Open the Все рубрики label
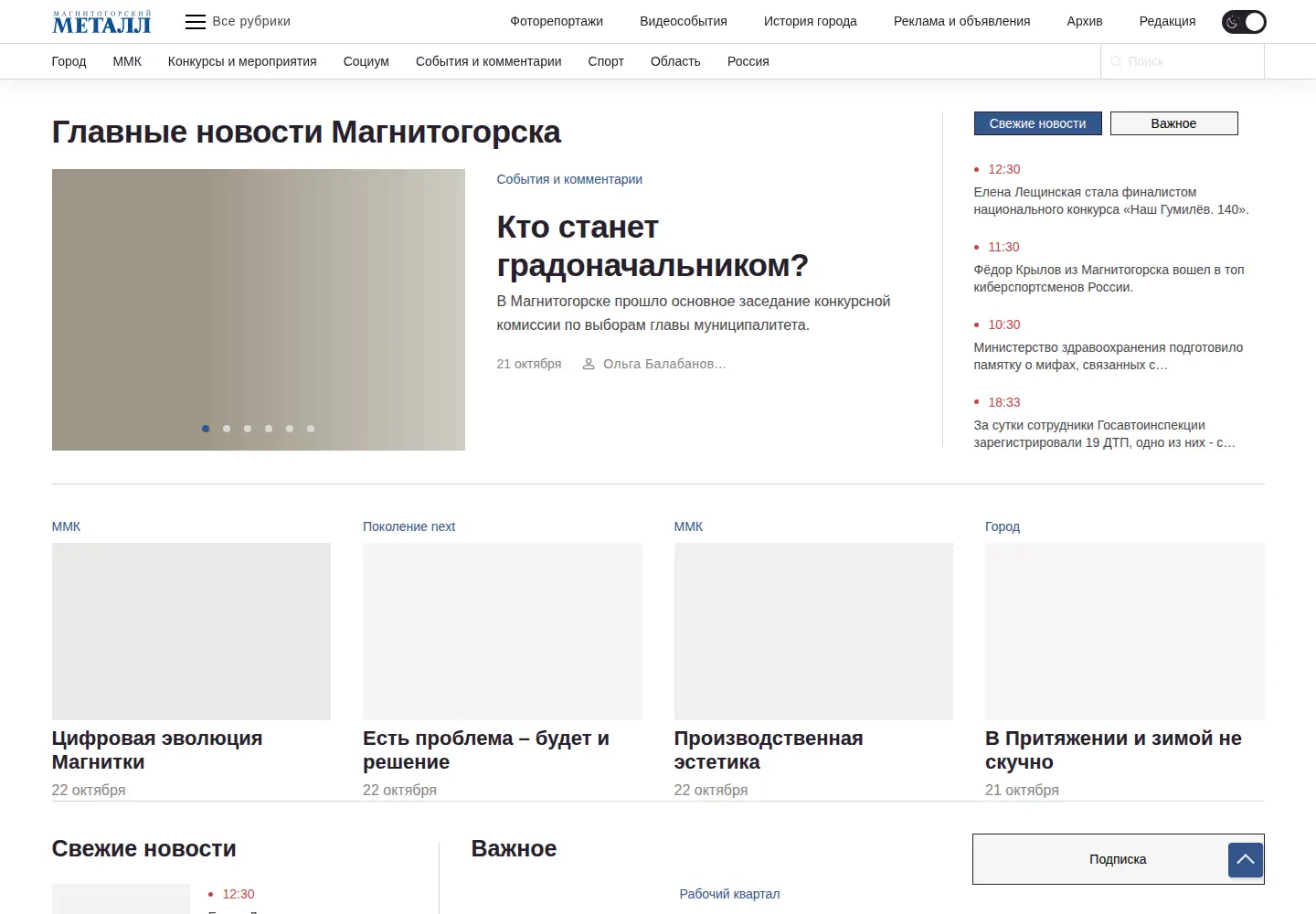 251,21
